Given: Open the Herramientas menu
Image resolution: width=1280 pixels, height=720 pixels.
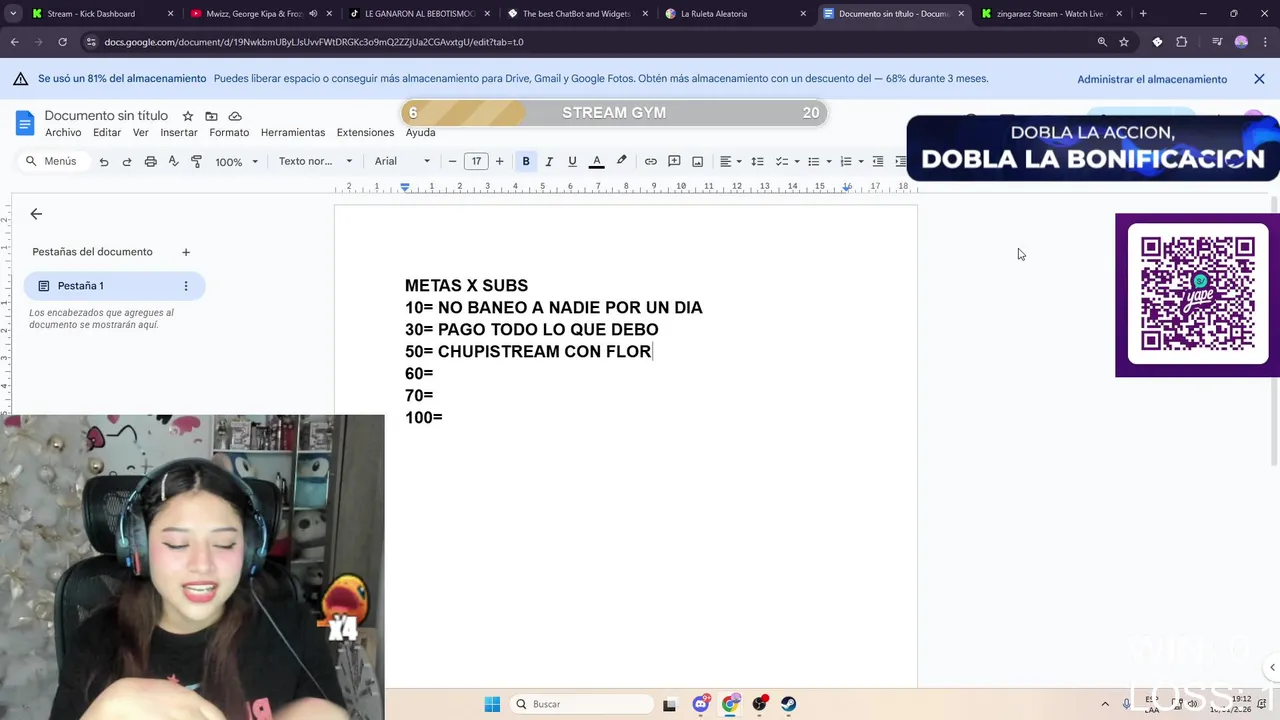Looking at the screenshot, I should pos(293,132).
